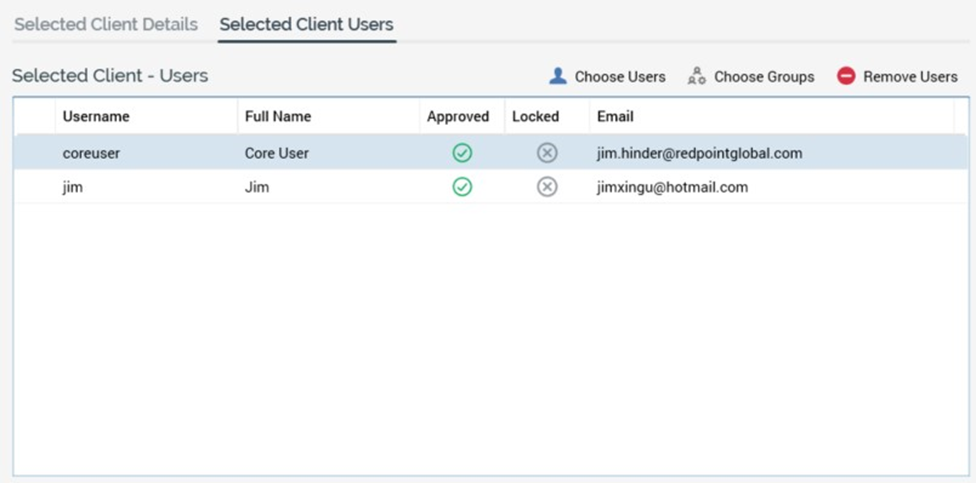The height and width of the screenshot is (483, 976).
Task: Click the Choose Users person icon
Action: tap(558, 76)
